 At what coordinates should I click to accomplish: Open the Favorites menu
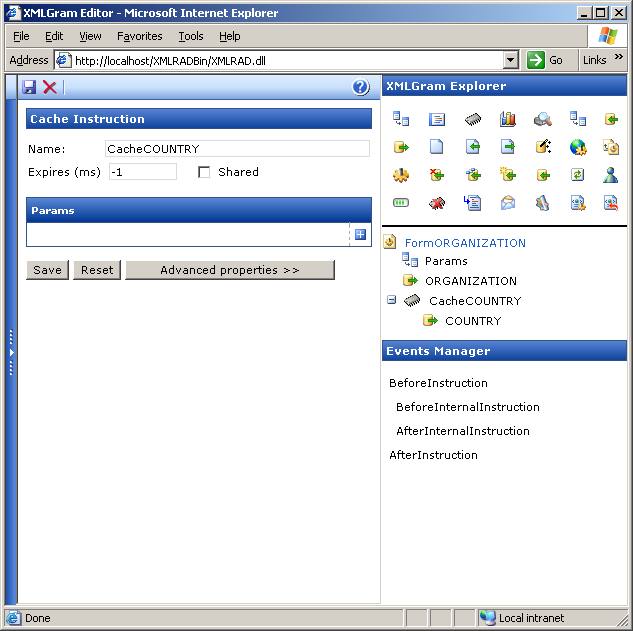[139, 36]
